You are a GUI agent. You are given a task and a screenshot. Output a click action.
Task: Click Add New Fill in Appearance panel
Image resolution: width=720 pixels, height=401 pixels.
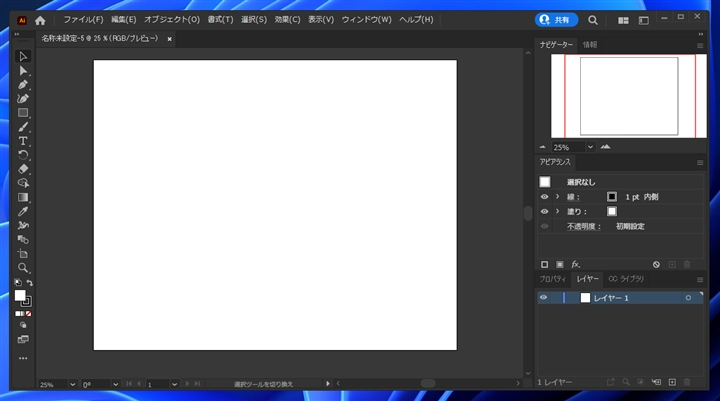560,265
